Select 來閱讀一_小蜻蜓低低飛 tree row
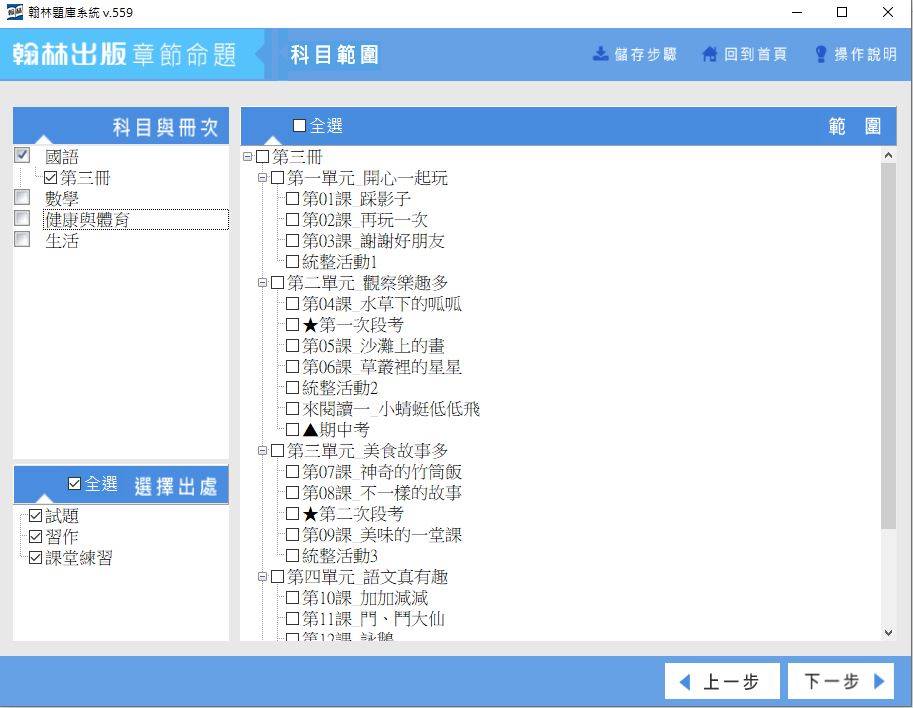The image size is (913, 708). (391, 409)
